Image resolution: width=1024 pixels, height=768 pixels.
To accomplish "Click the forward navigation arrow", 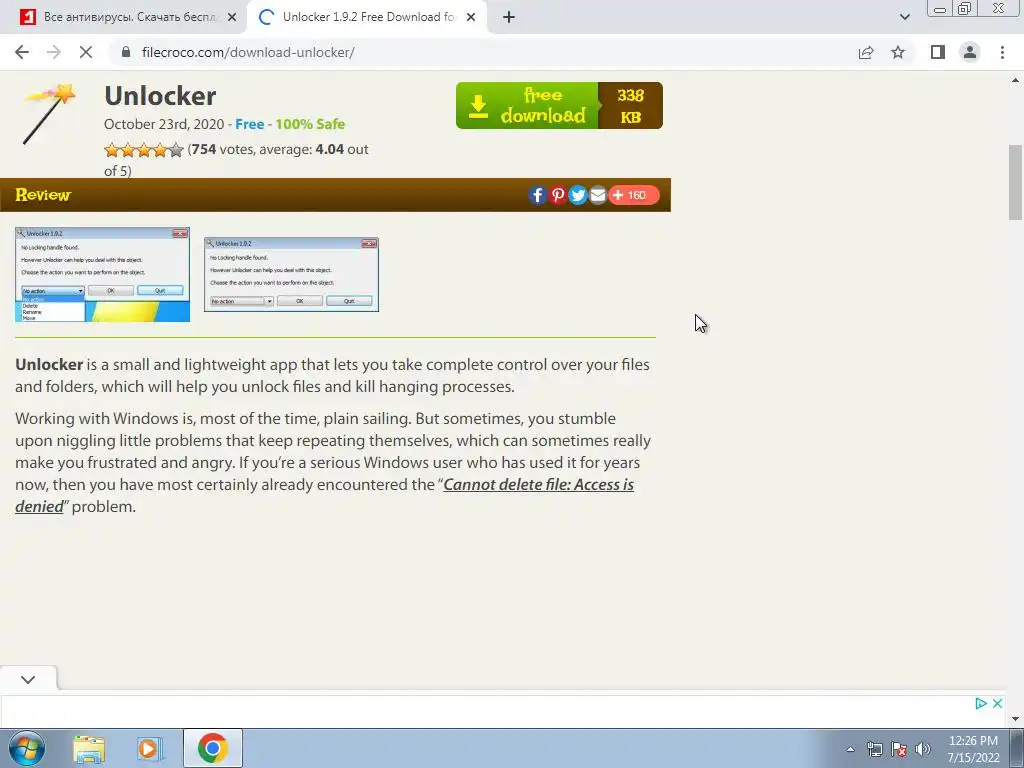I will [x=54, y=52].
